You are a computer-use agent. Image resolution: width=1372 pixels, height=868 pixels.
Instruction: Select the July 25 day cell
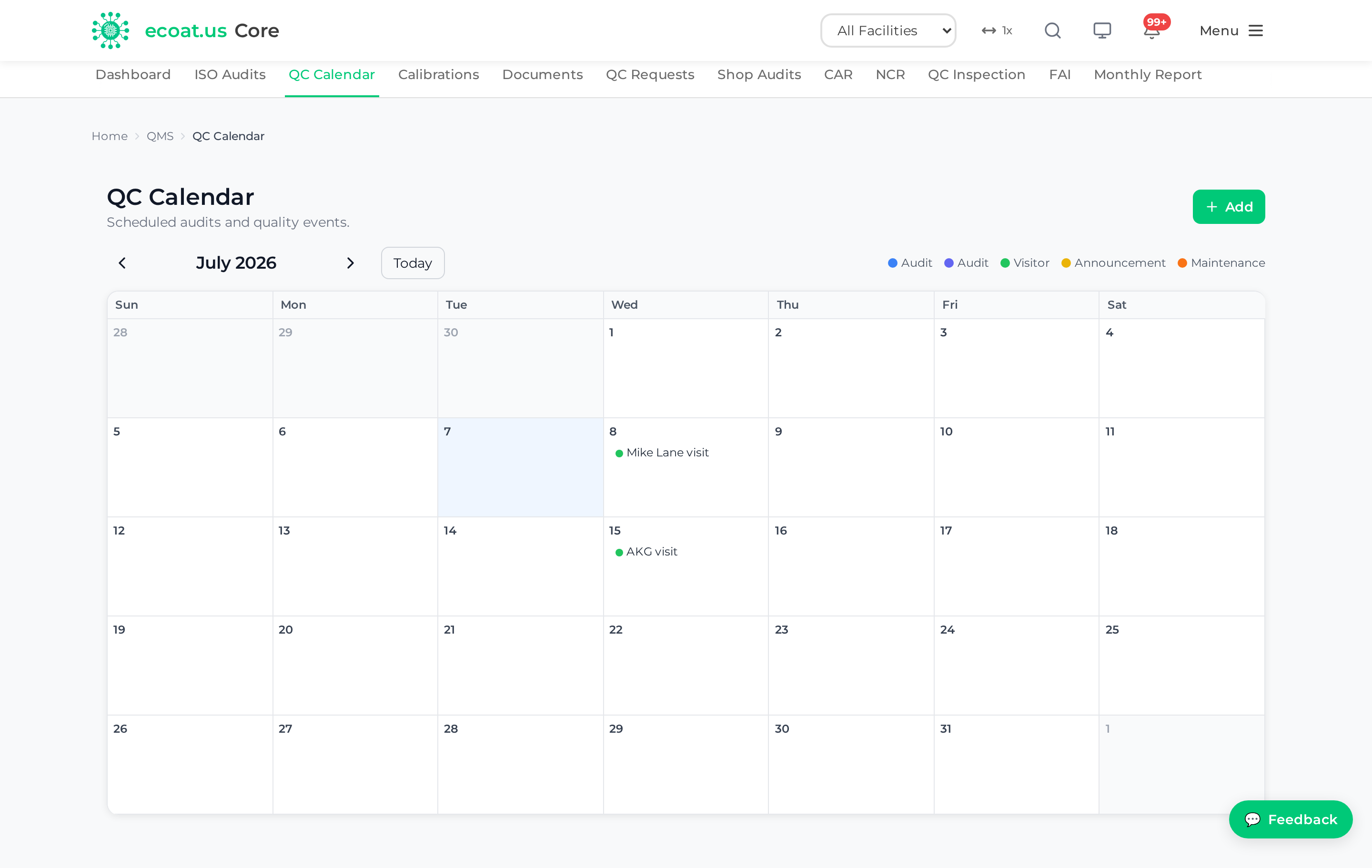1181,666
